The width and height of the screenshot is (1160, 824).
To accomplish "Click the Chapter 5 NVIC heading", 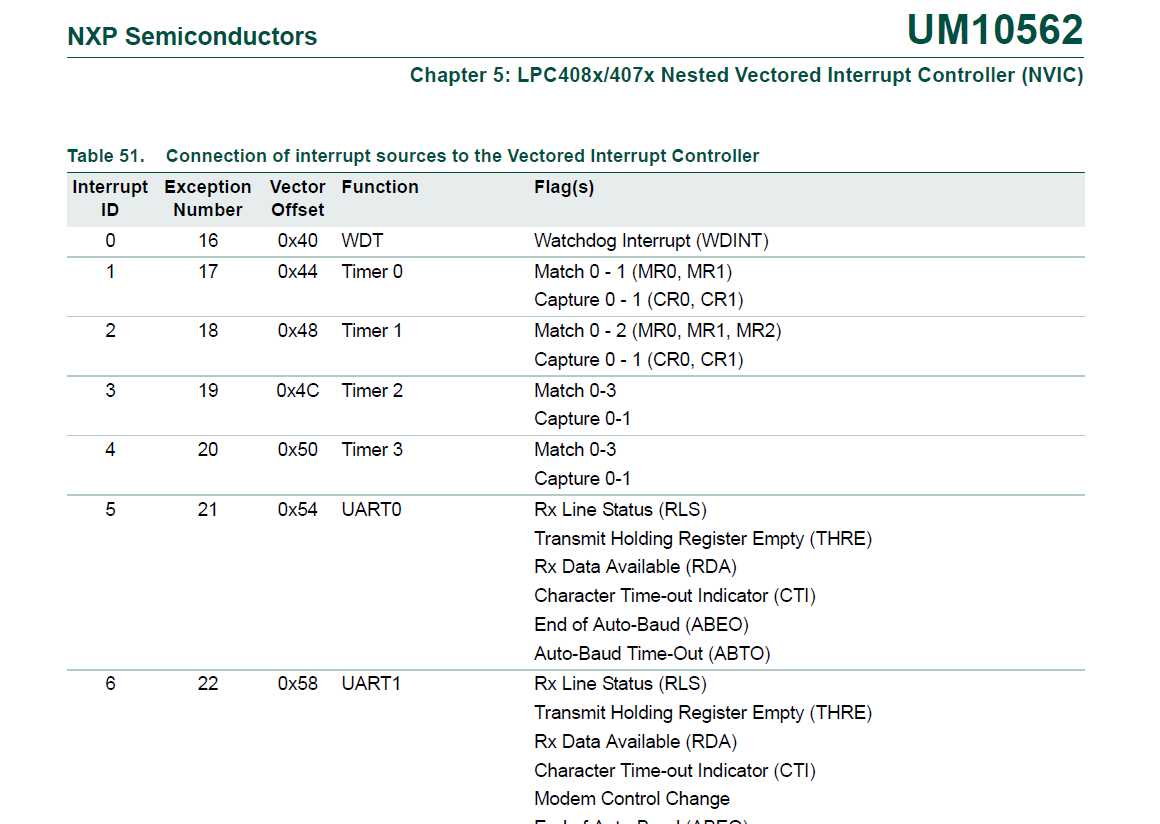I will (746, 75).
